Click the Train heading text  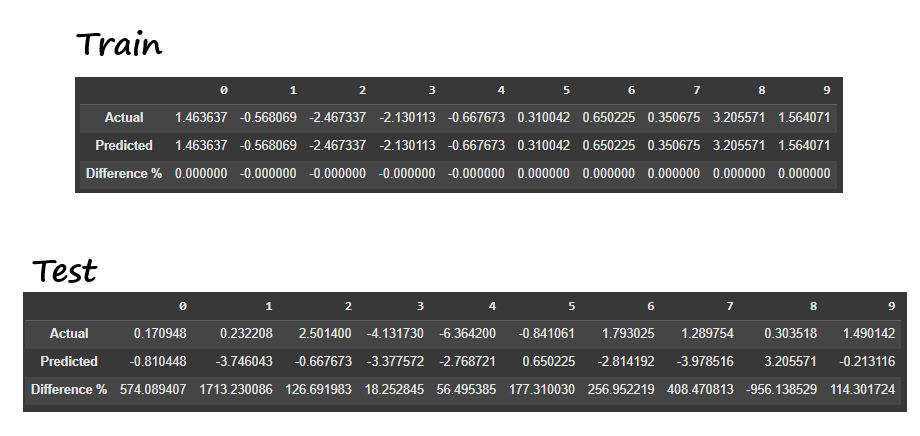click(x=119, y=44)
